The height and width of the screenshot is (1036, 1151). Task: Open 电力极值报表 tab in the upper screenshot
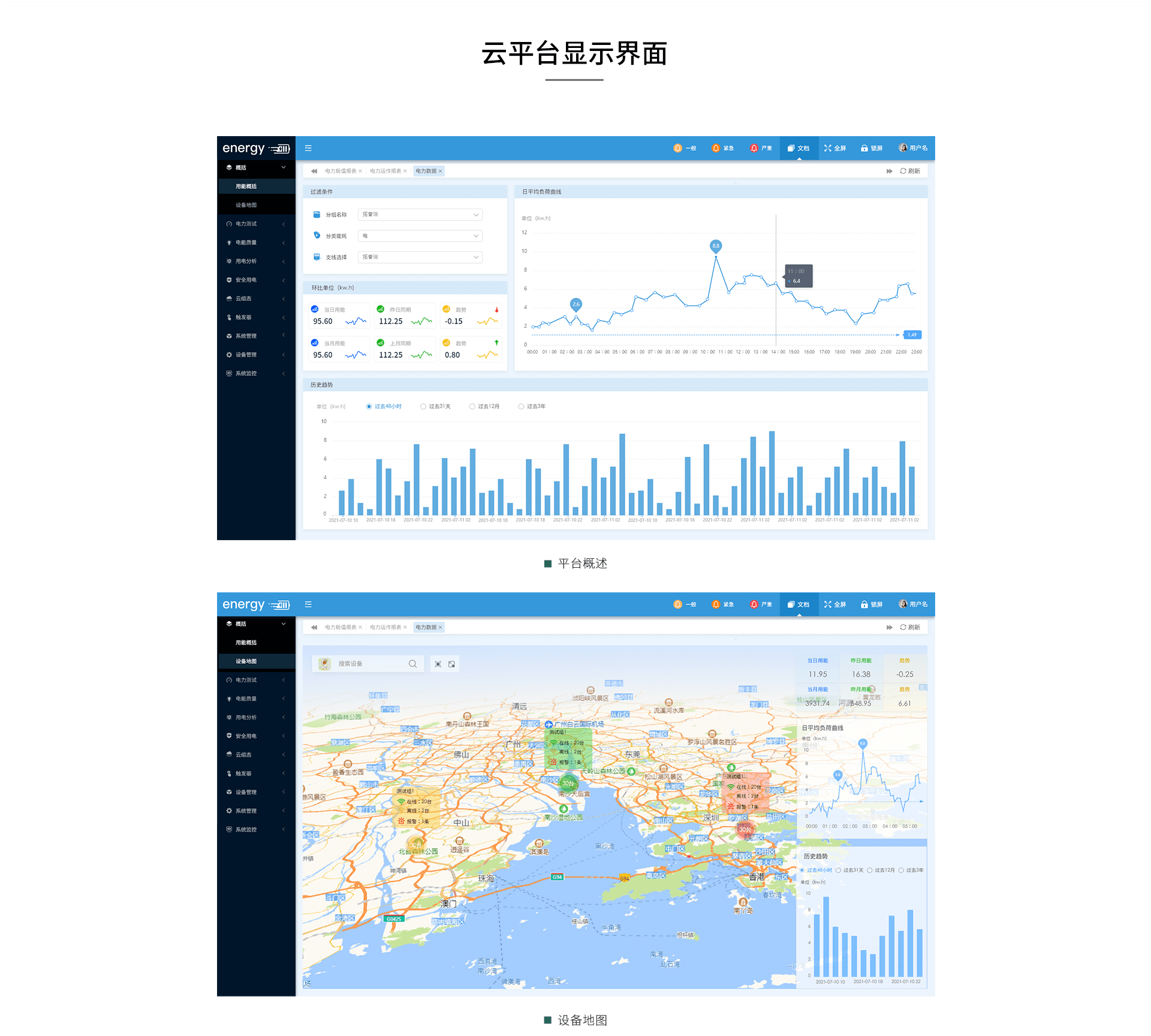coord(340,171)
